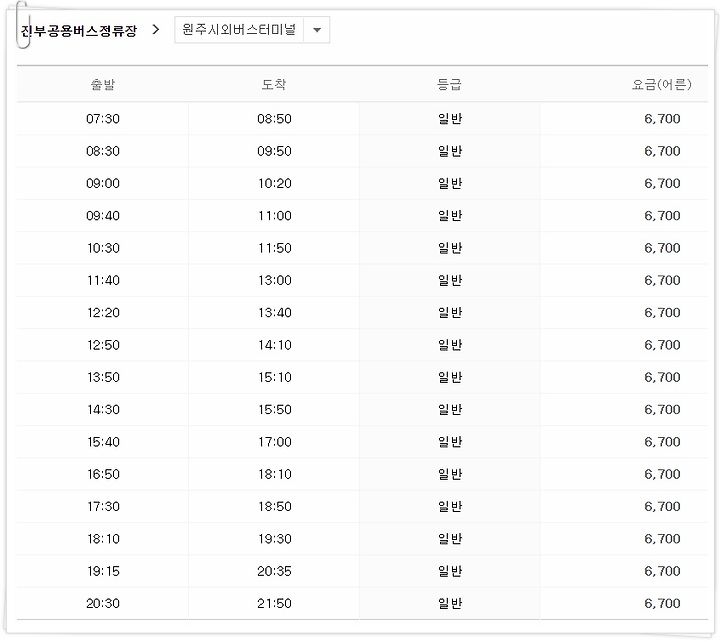The image size is (720, 642).
Task: Select the 09:40 departure time
Action: pos(103,216)
